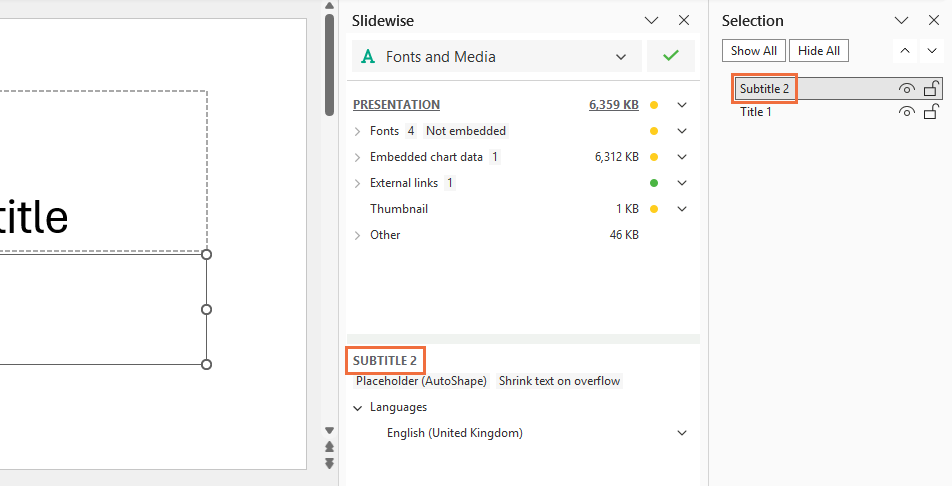
Task: Click the green status dot for External links
Action: tap(654, 183)
